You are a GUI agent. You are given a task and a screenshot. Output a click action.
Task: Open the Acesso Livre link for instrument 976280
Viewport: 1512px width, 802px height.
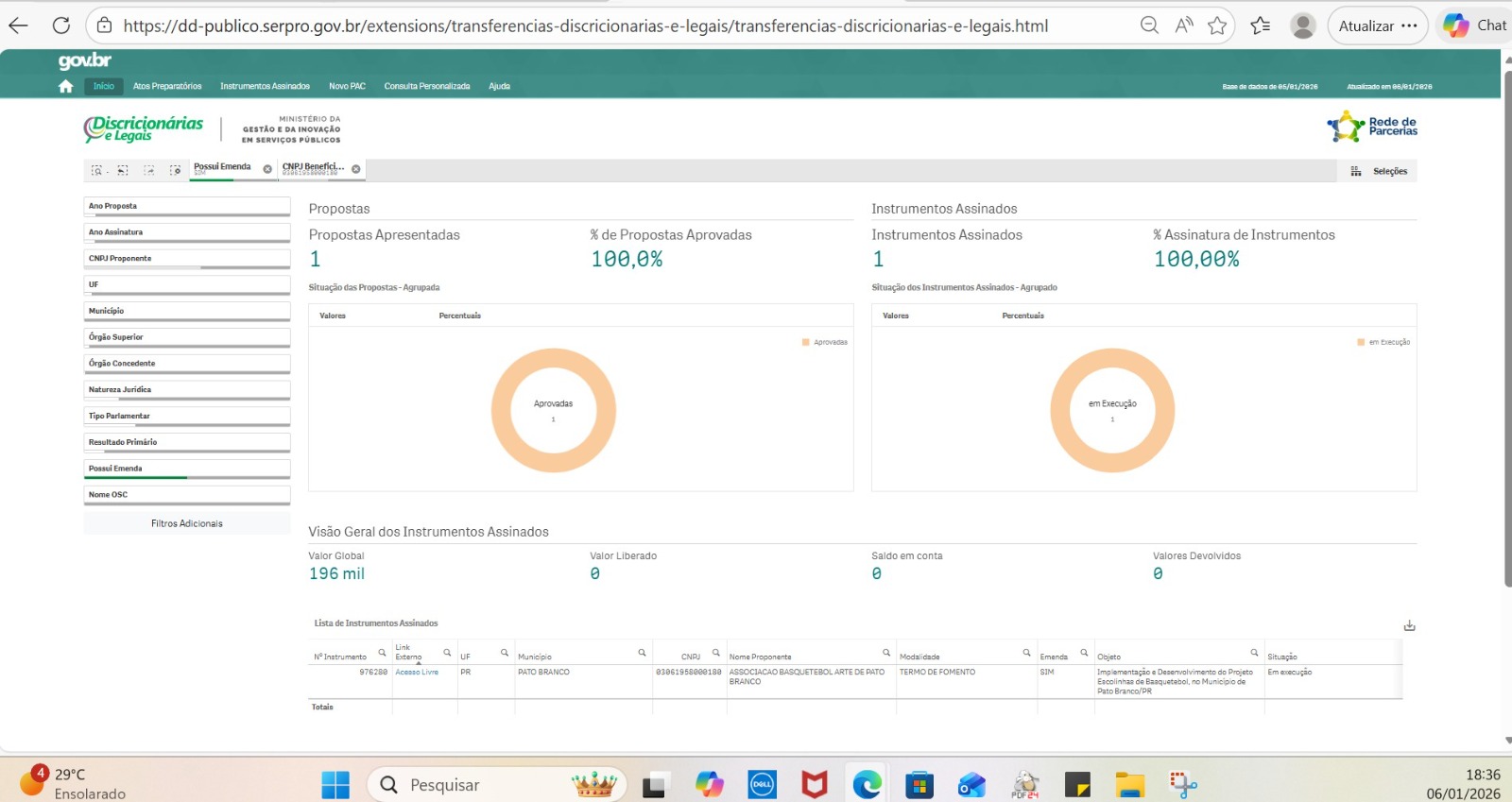[417, 673]
